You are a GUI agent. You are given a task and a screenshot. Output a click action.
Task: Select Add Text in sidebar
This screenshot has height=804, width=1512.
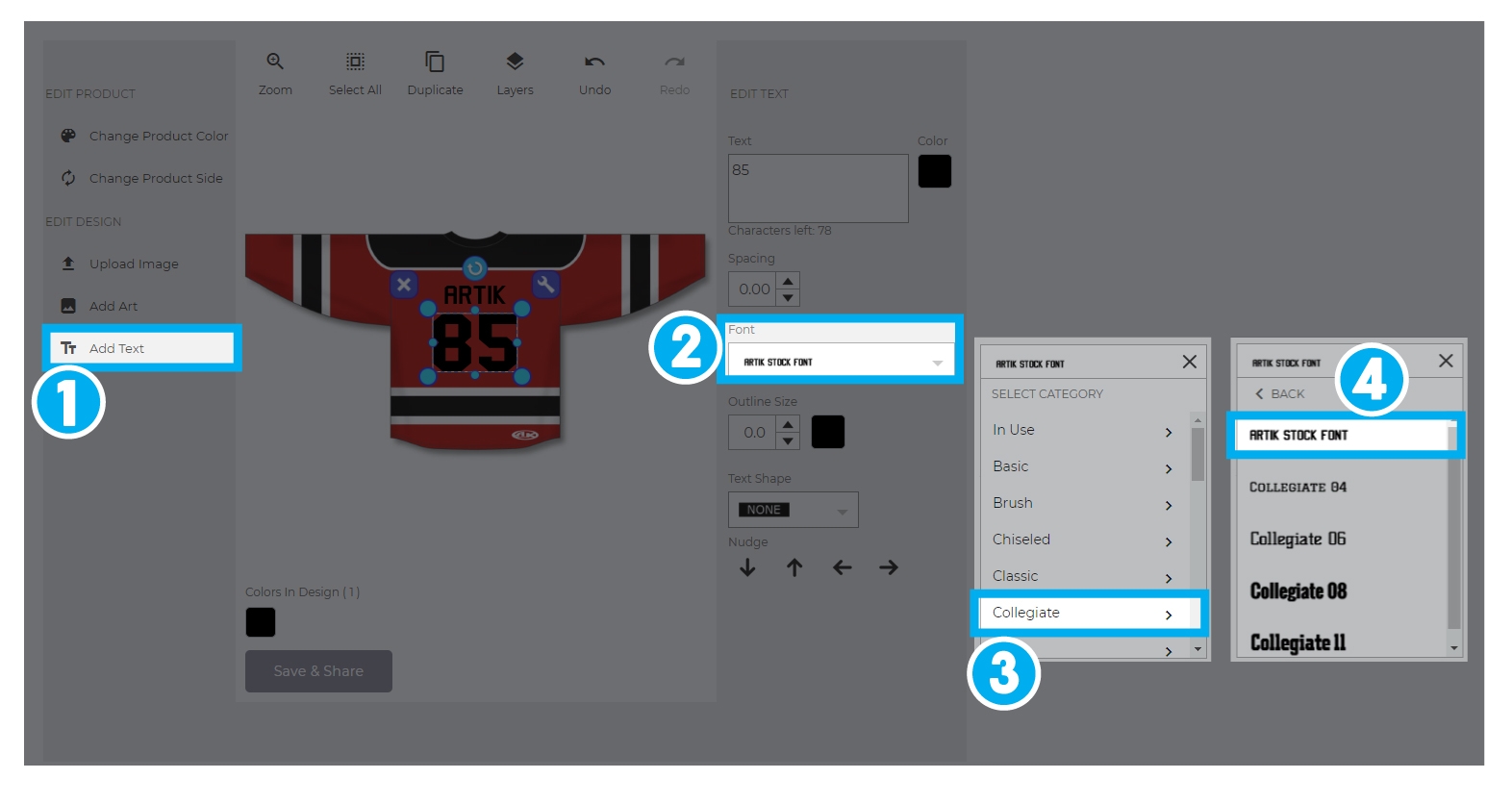141,348
